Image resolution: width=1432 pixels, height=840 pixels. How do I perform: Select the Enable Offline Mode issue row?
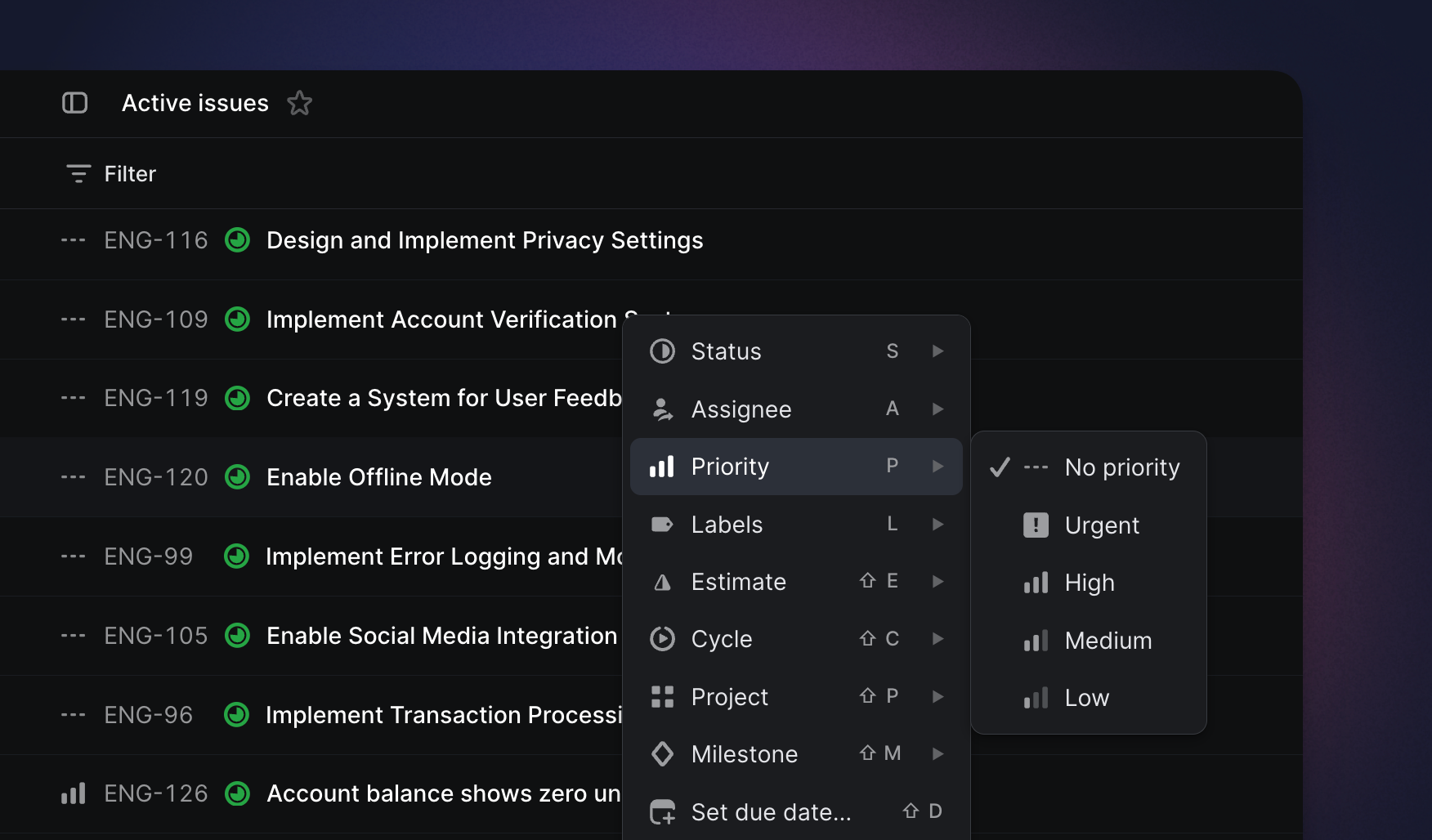379,477
